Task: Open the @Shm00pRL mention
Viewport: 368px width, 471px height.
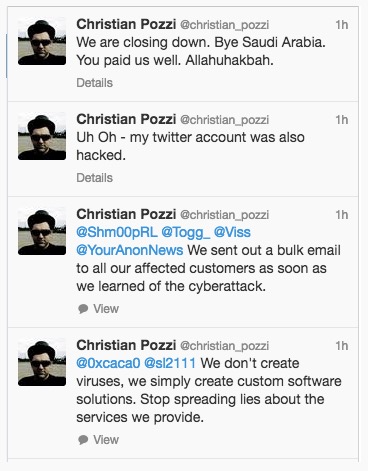Action: [117, 232]
